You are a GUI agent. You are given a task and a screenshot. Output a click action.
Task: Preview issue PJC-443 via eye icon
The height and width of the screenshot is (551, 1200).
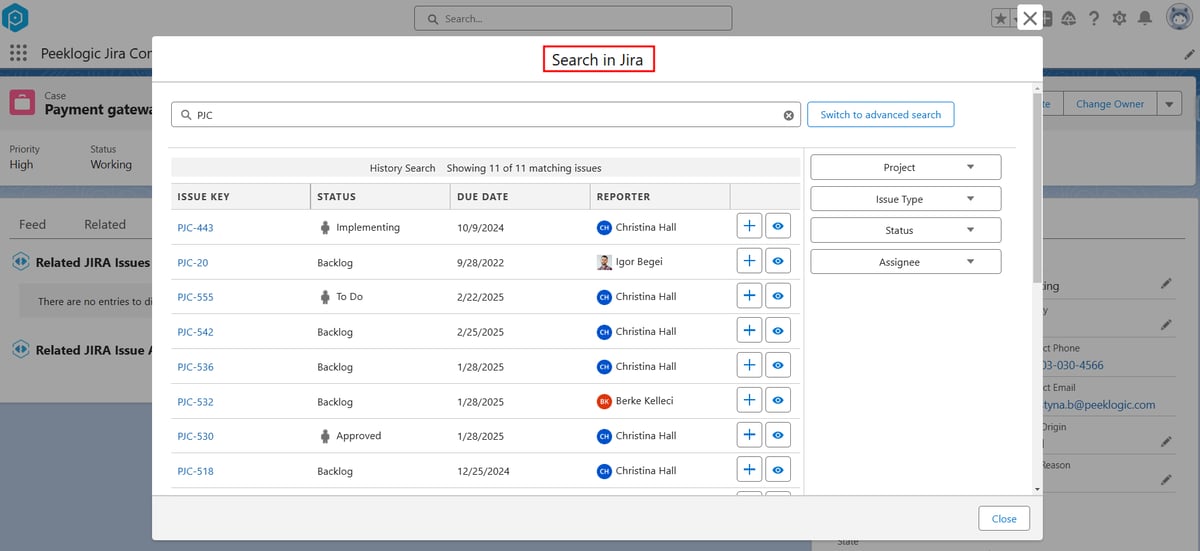coord(778,227)
